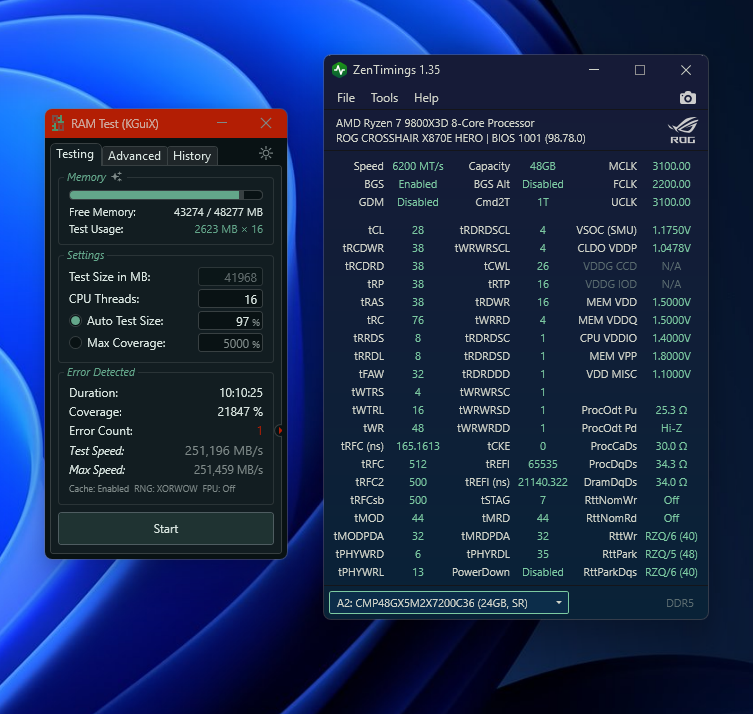This screenshot has height=714, width=753.
Task: Switch to the Advanced tab
Action: [134, 156]
